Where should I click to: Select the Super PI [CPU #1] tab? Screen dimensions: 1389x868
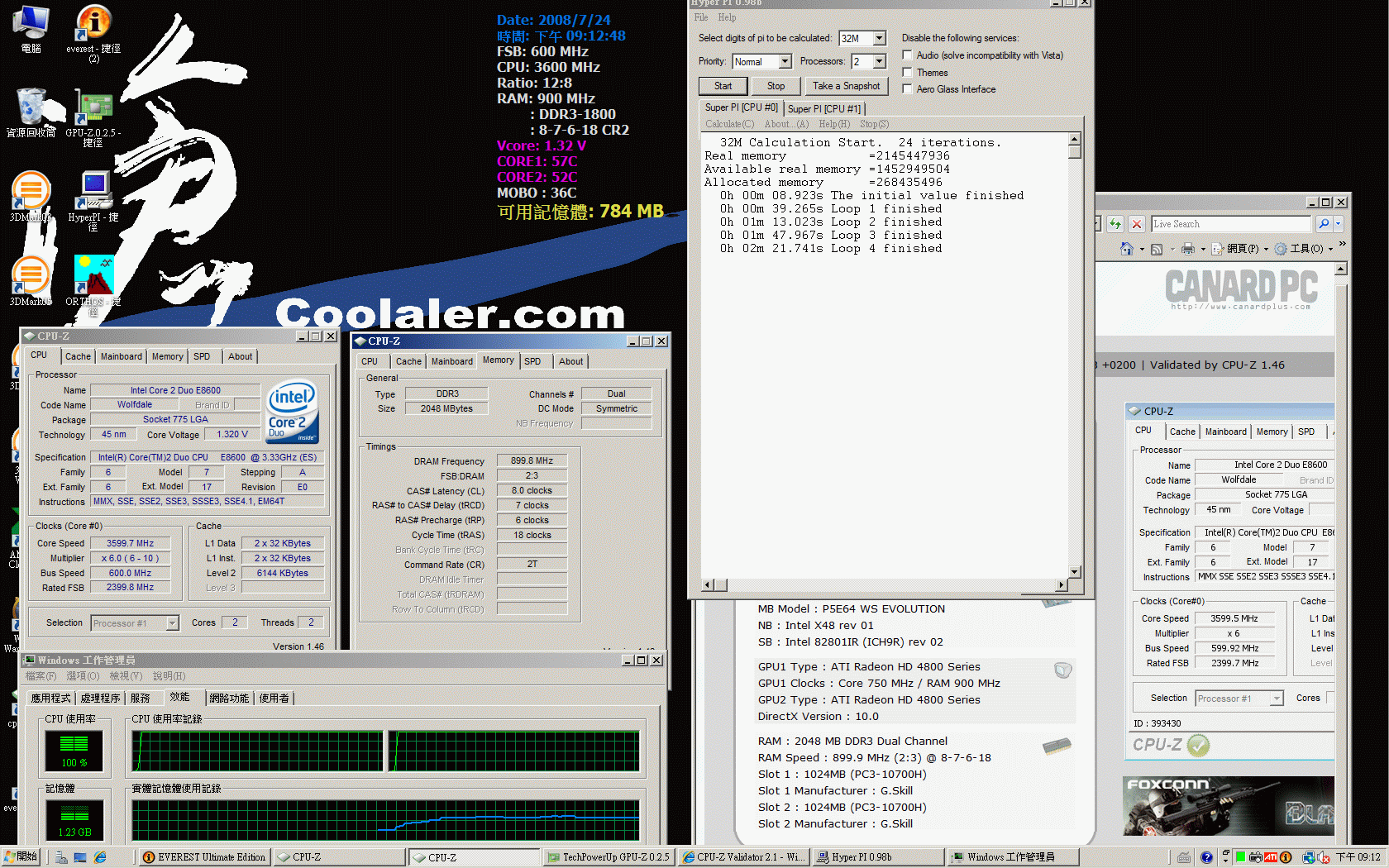click(x=823, y=108)
